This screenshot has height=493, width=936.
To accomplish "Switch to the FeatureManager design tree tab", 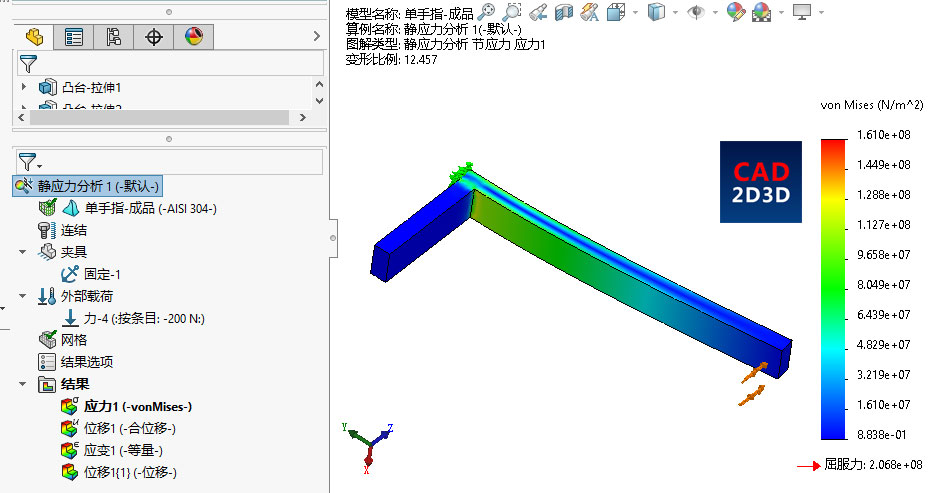I will click(34, 37).
